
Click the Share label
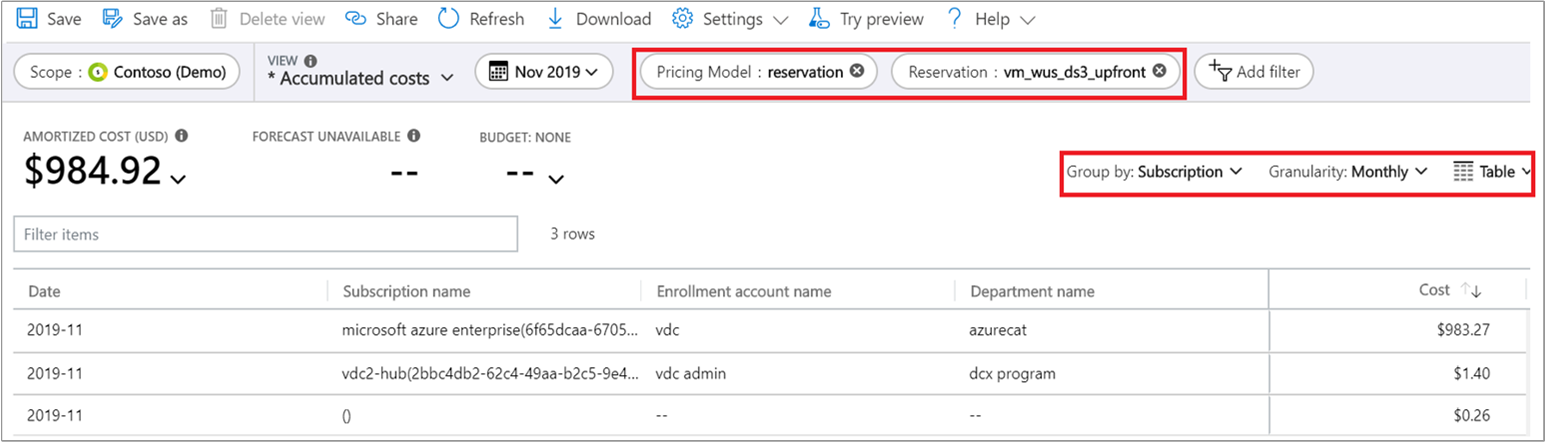coord(397,19)
